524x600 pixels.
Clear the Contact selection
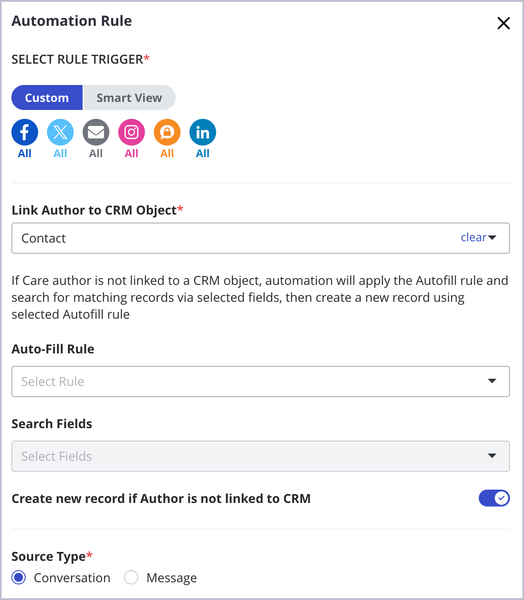(473, 238)
